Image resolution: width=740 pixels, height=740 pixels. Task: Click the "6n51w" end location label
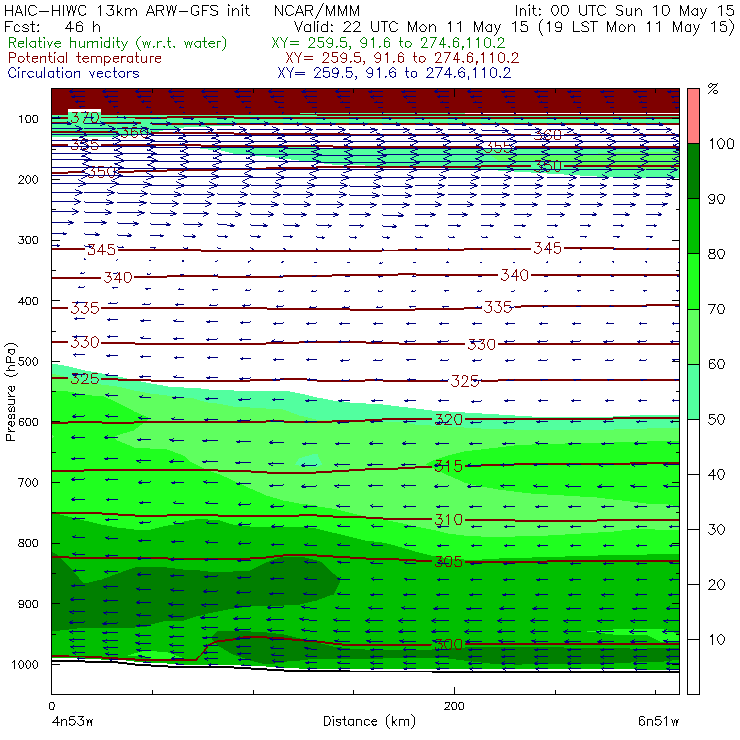point(658,722)
